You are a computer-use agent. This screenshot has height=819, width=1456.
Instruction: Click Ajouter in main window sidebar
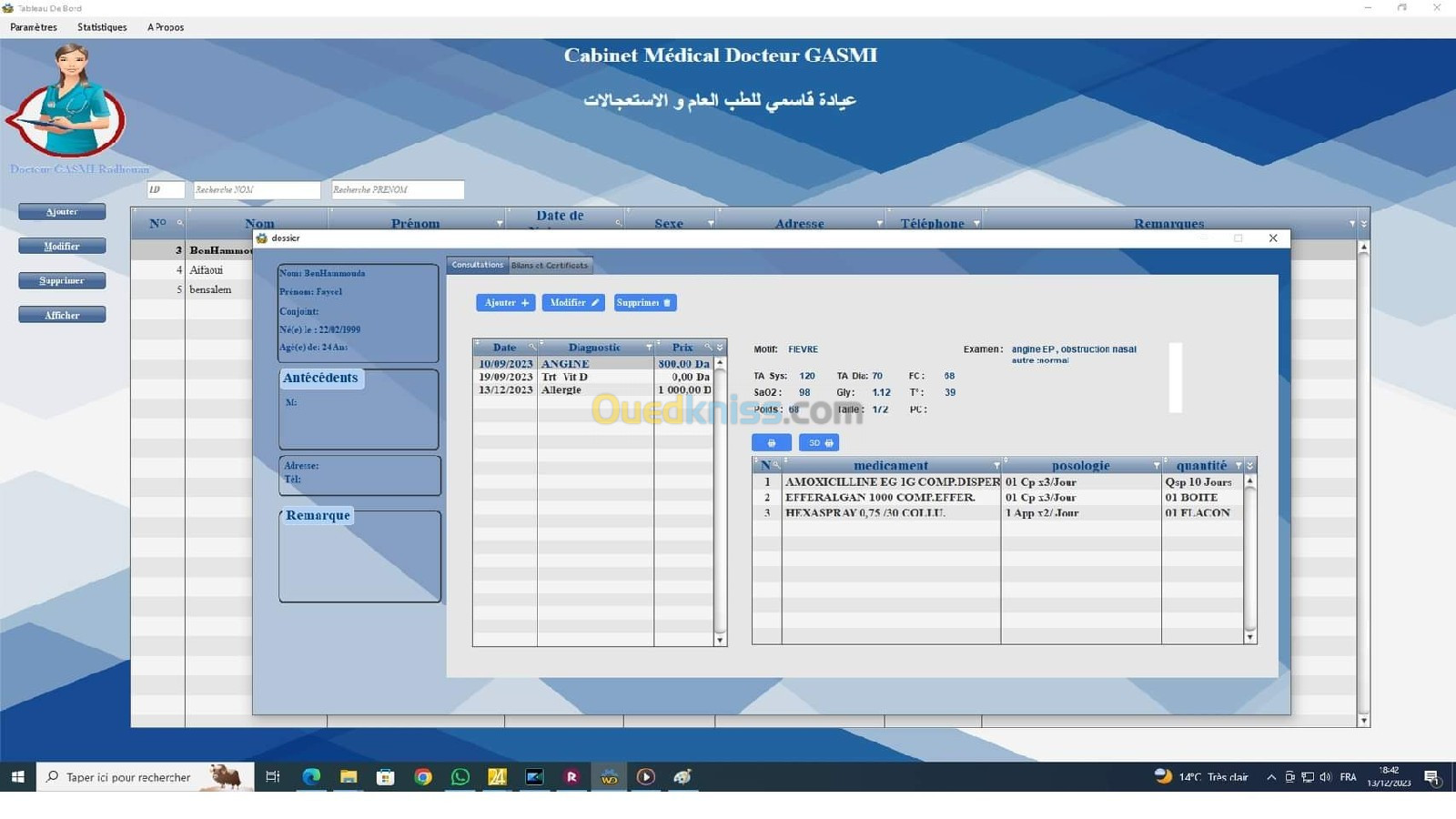62,211
